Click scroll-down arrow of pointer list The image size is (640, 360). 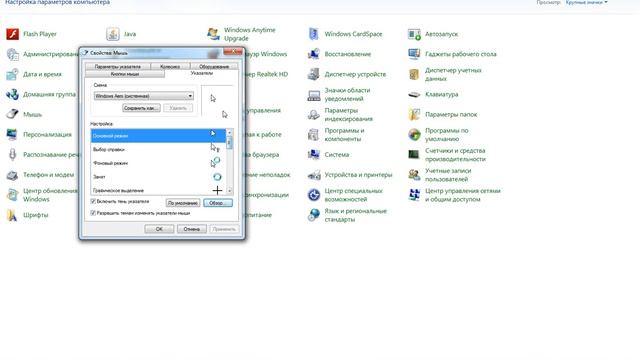229,191
